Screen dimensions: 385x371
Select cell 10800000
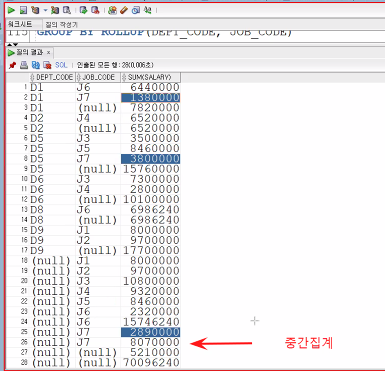coord(151,281)
